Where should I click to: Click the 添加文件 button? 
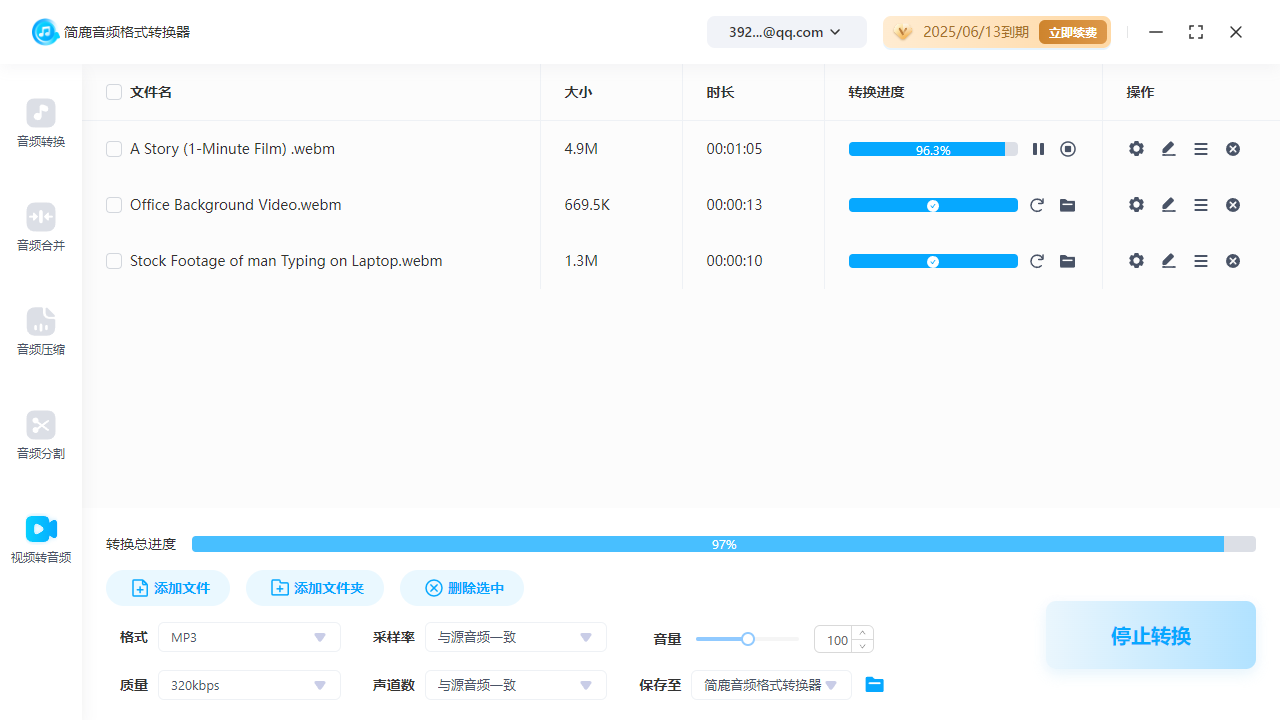point(168,588)
